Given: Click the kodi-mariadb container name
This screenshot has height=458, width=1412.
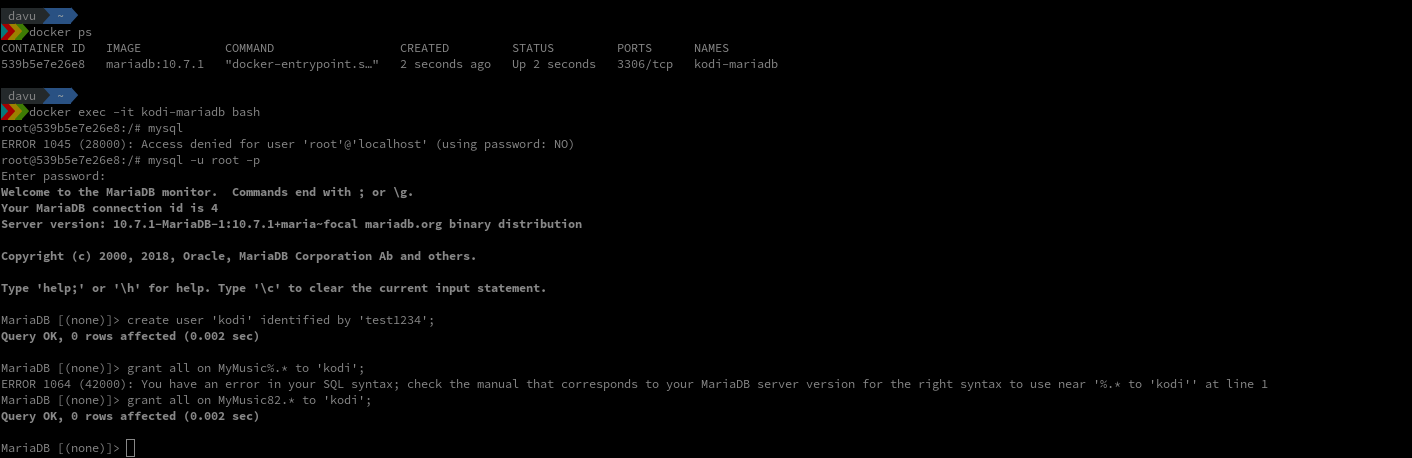Looking at the screenshot, I should pyautogui.click(x=736, y=64).
